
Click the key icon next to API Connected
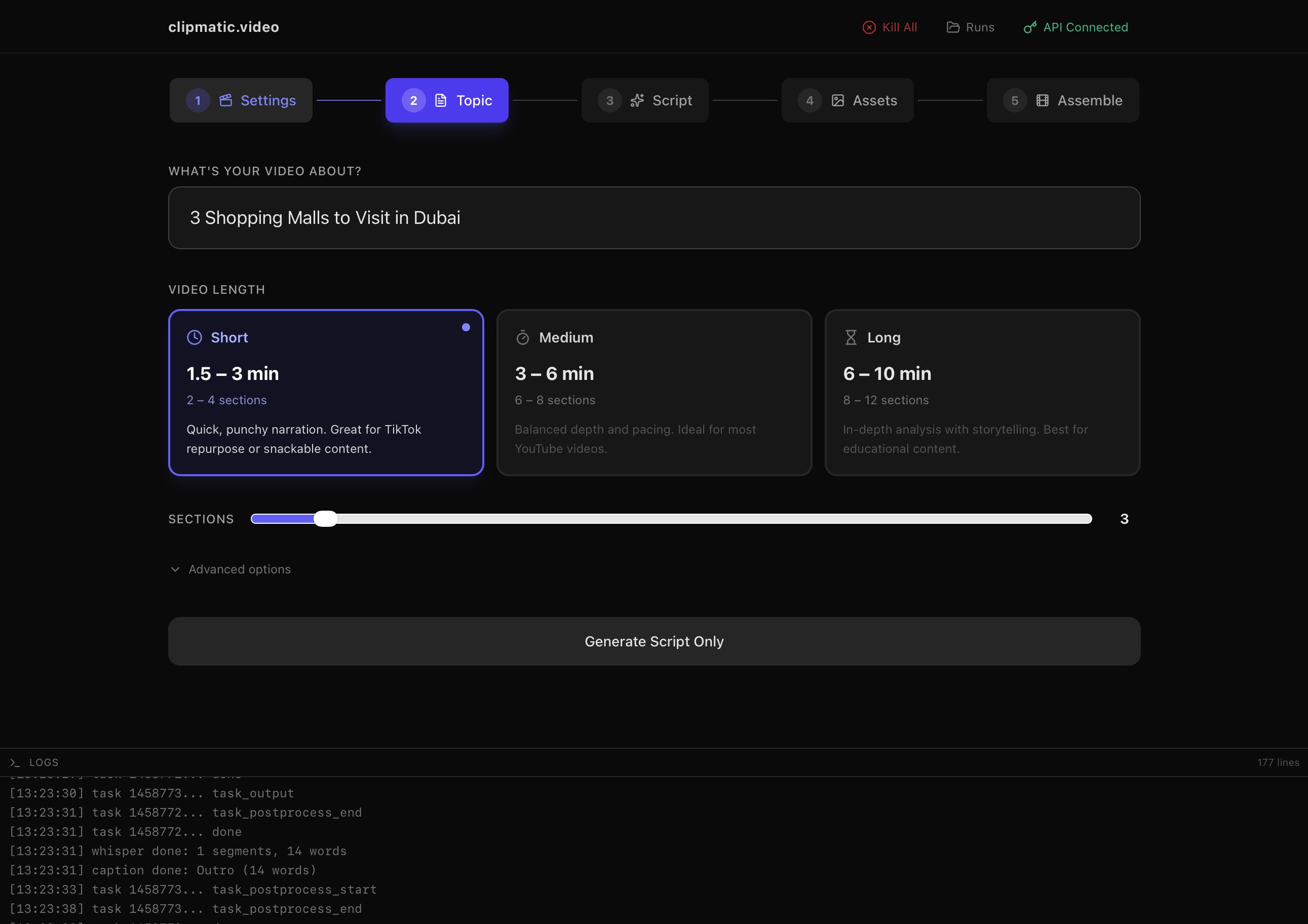coord(1029,27)
